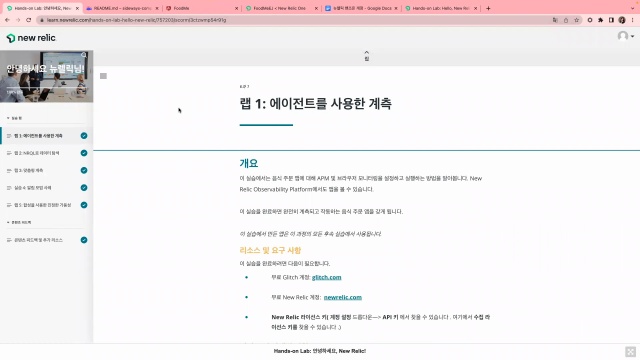Collapse the second sidebar section above the feedback lesson

coord(8,222)
